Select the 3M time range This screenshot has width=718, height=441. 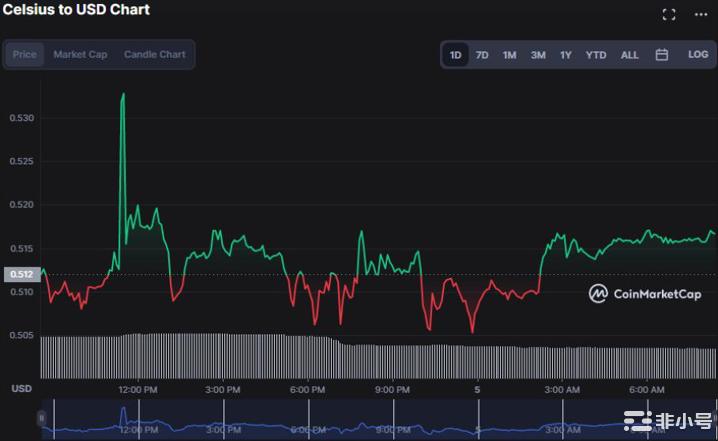tap(538, 55)
